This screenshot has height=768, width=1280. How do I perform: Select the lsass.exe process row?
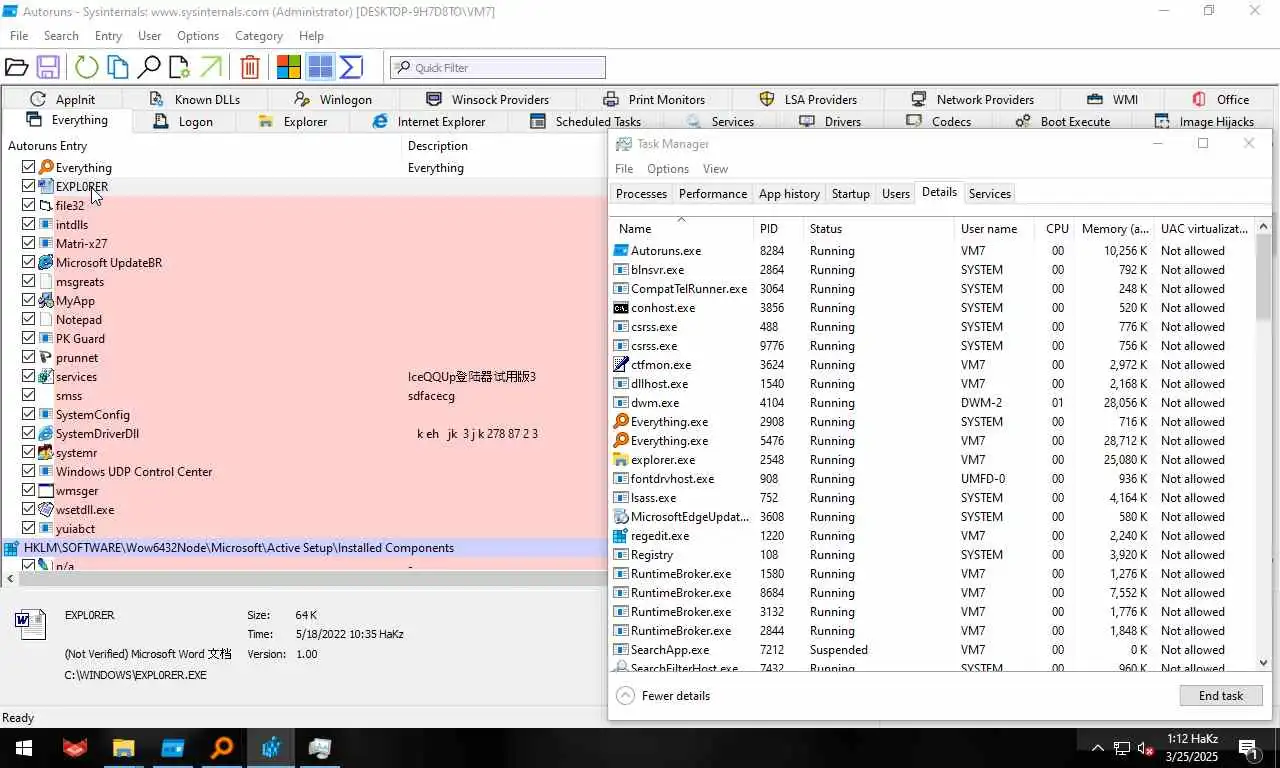tap(931, 498)
